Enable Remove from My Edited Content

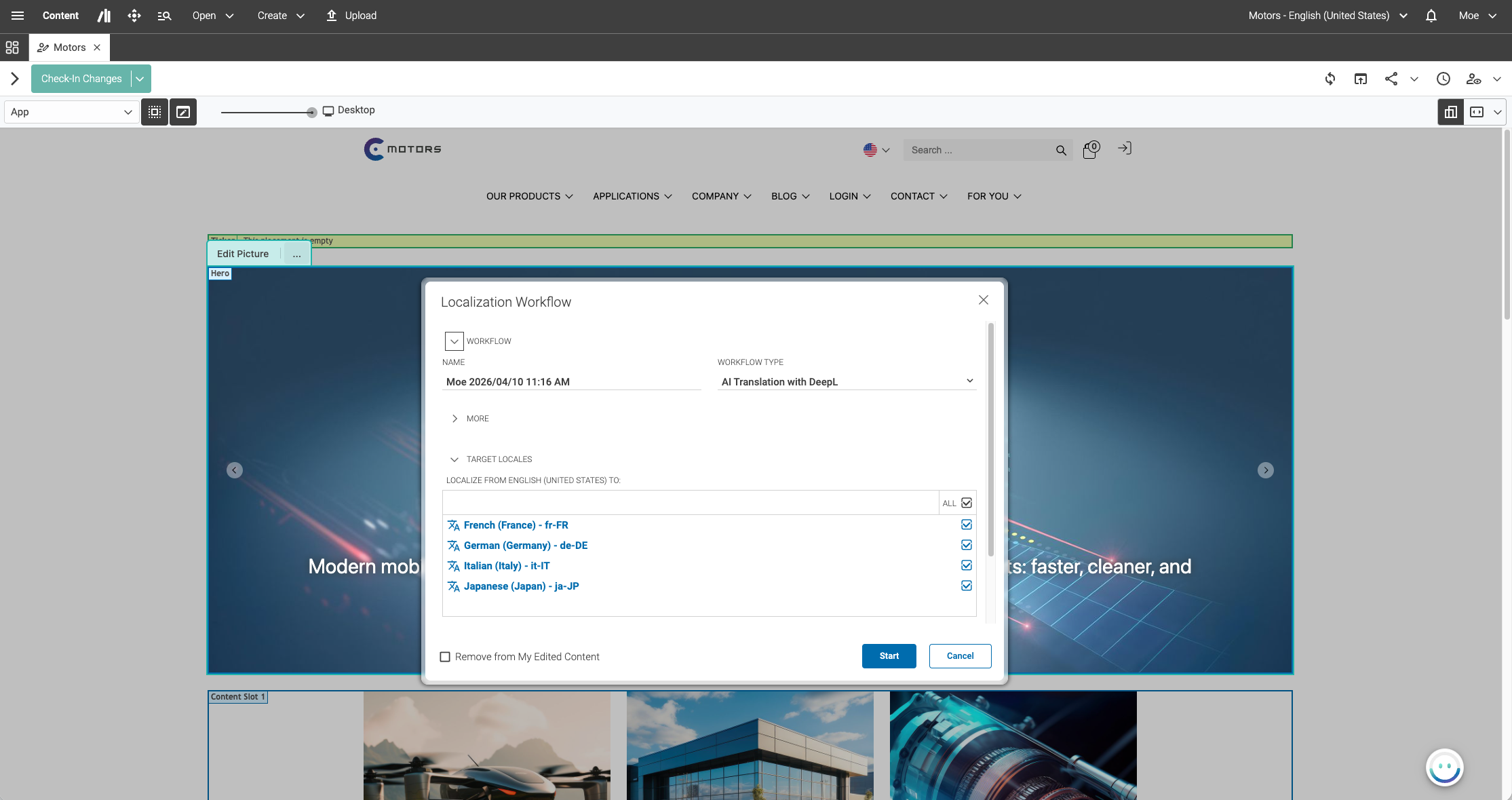(x=445, y=657)
